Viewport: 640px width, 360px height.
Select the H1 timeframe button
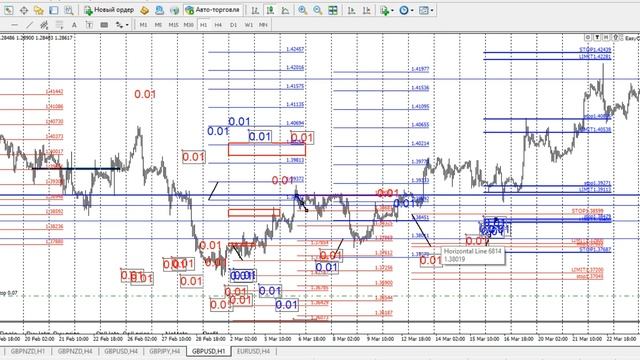tap(203, 25)
